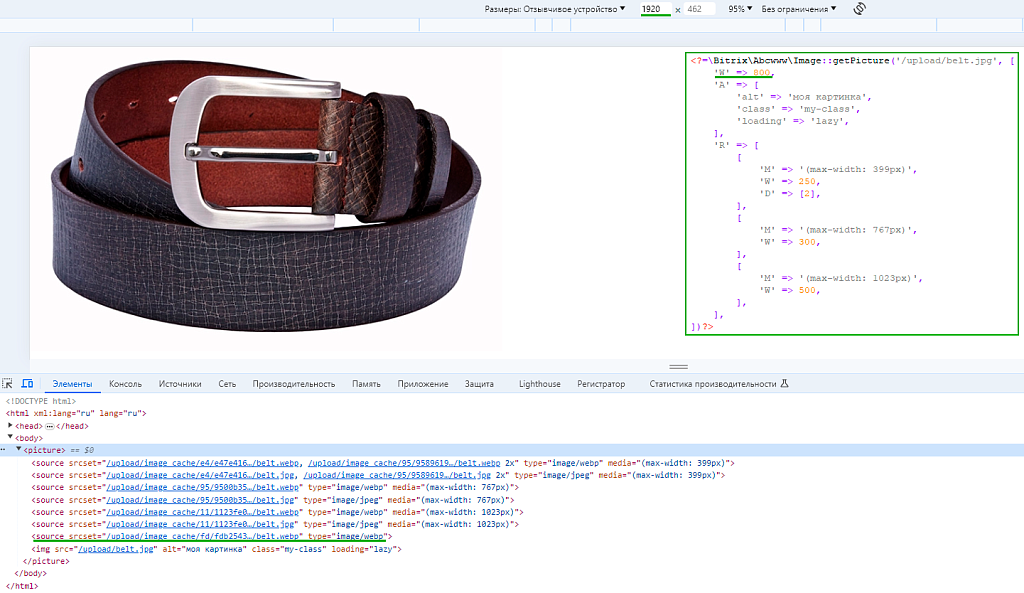
Task: Activate the inspect element picker icon
Action: click(x=8, y=384)
